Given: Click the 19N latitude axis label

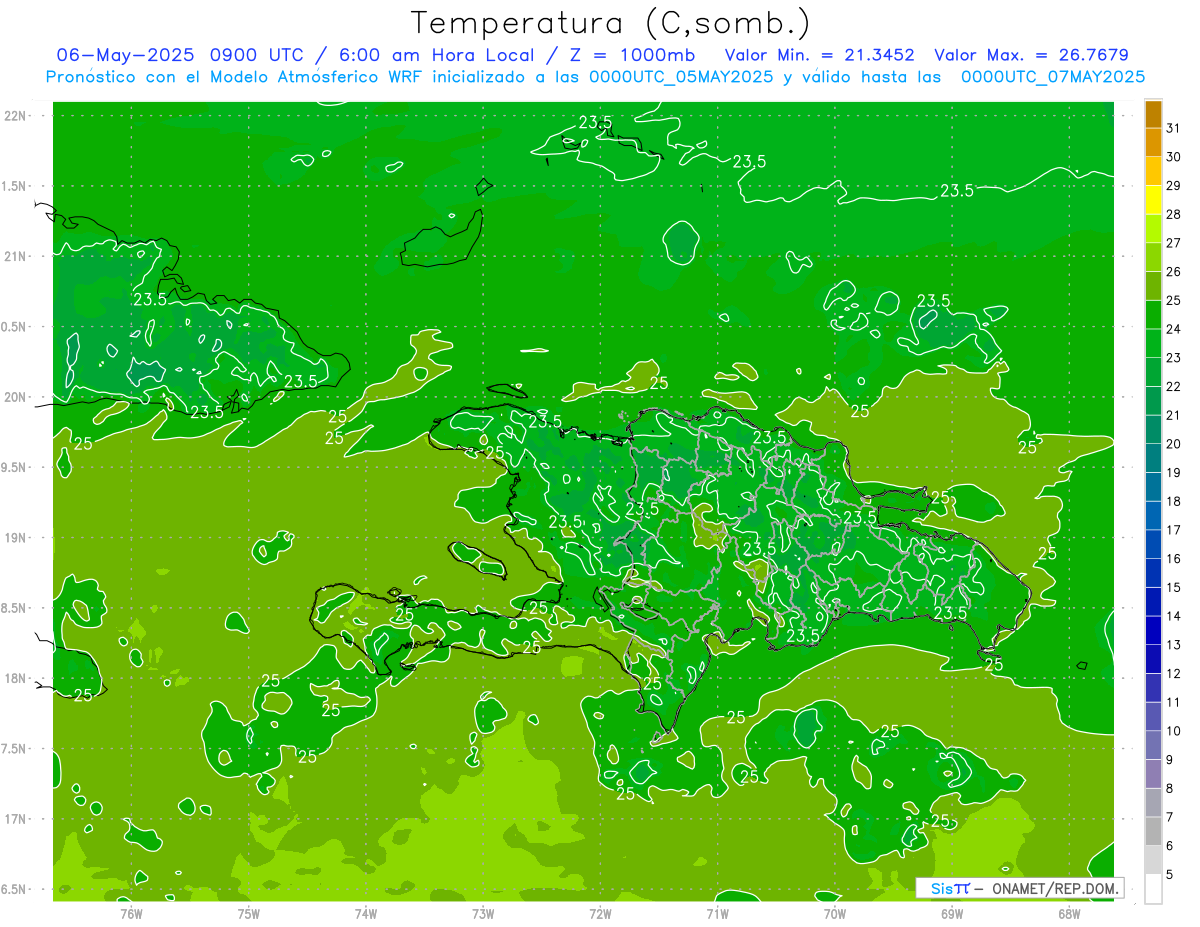Looking at the screenshot, I should click(x=15, y=538).
